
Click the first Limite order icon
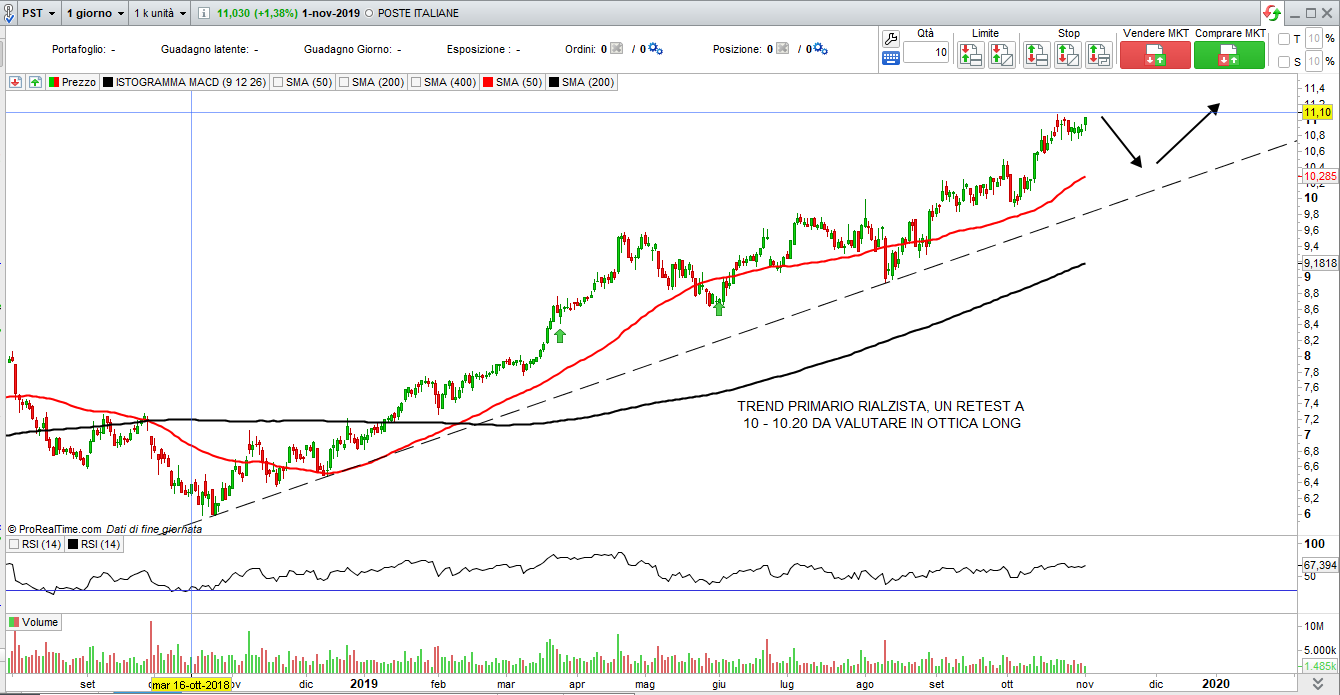pyautogui.click(x=970, y=55)
